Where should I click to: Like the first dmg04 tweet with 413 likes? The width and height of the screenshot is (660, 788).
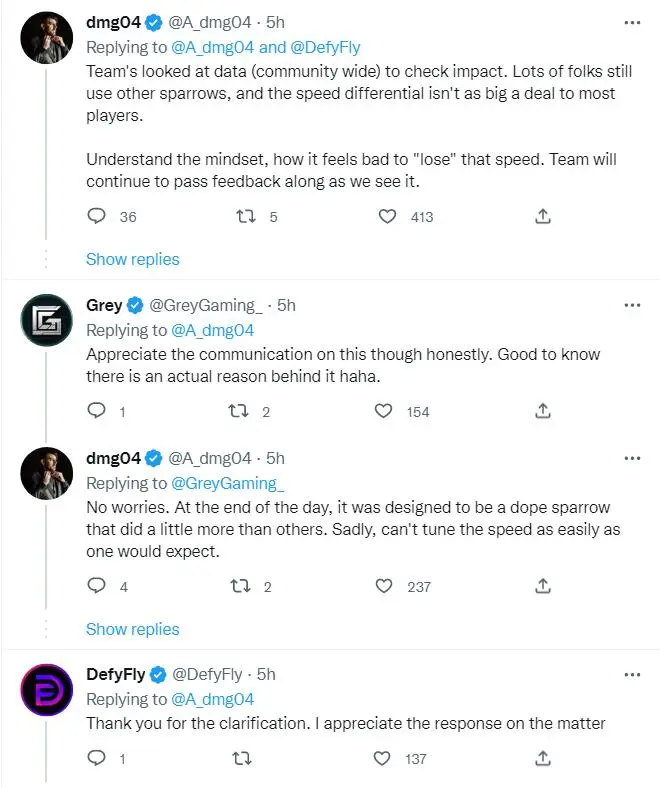click(387, 216)
